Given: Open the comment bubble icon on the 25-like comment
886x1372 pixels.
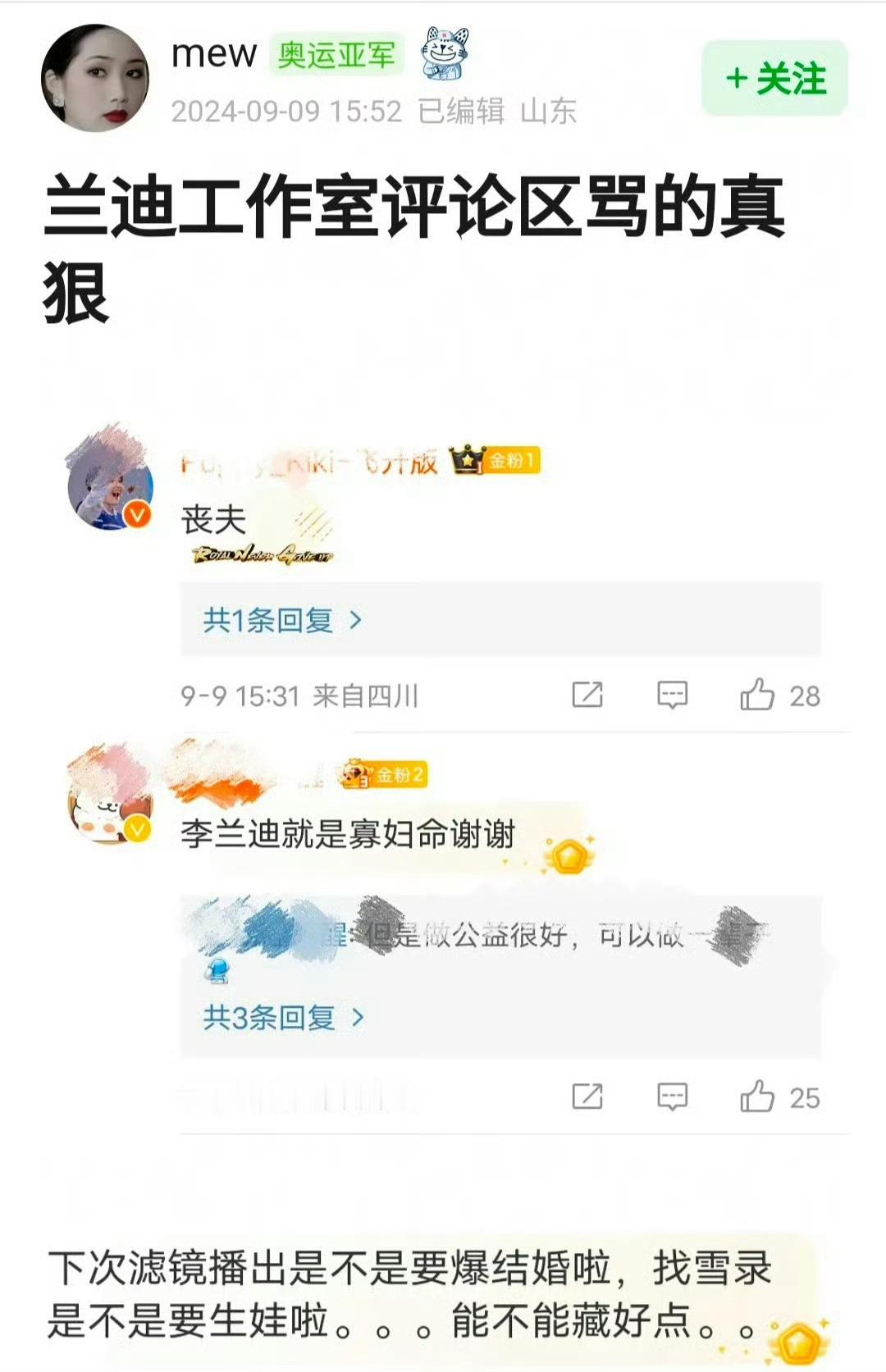Looking at the screenshot, I should pyautogui.click(x=672, y=1096).
